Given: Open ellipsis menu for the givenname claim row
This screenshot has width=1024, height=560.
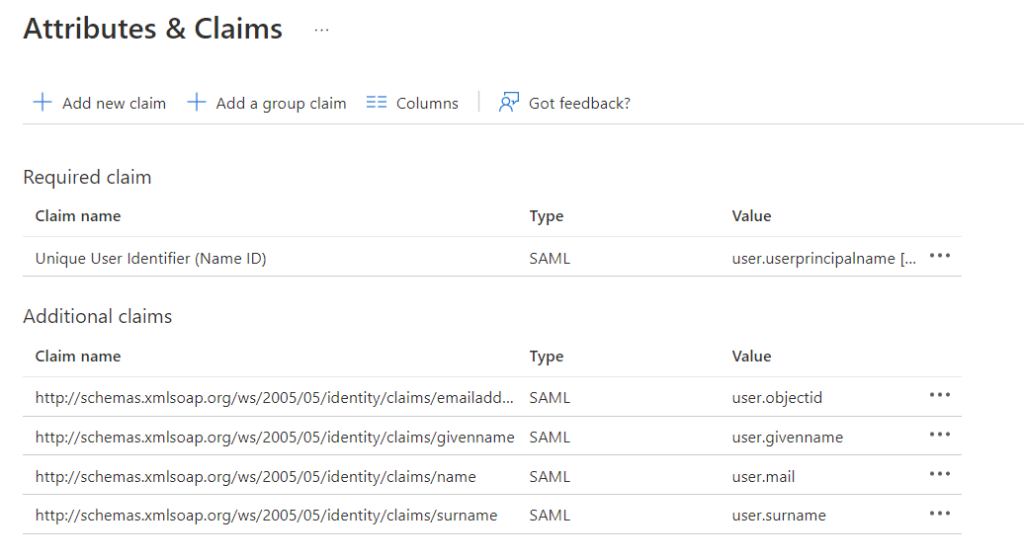Looking at the screenshot, I should pos(939,434).
